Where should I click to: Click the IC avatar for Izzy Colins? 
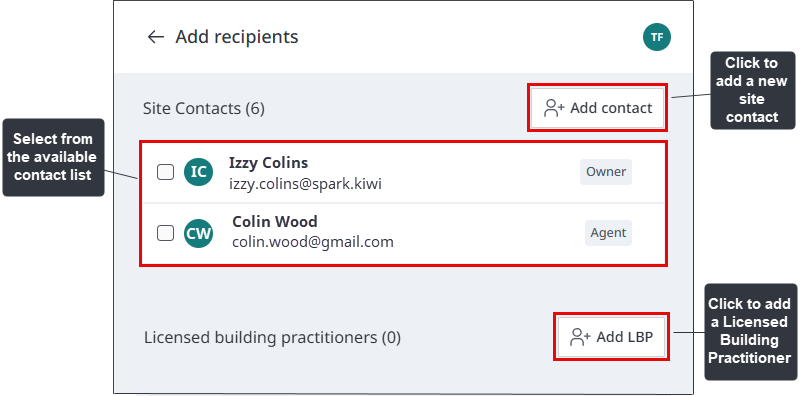click(x=198, y=172)
